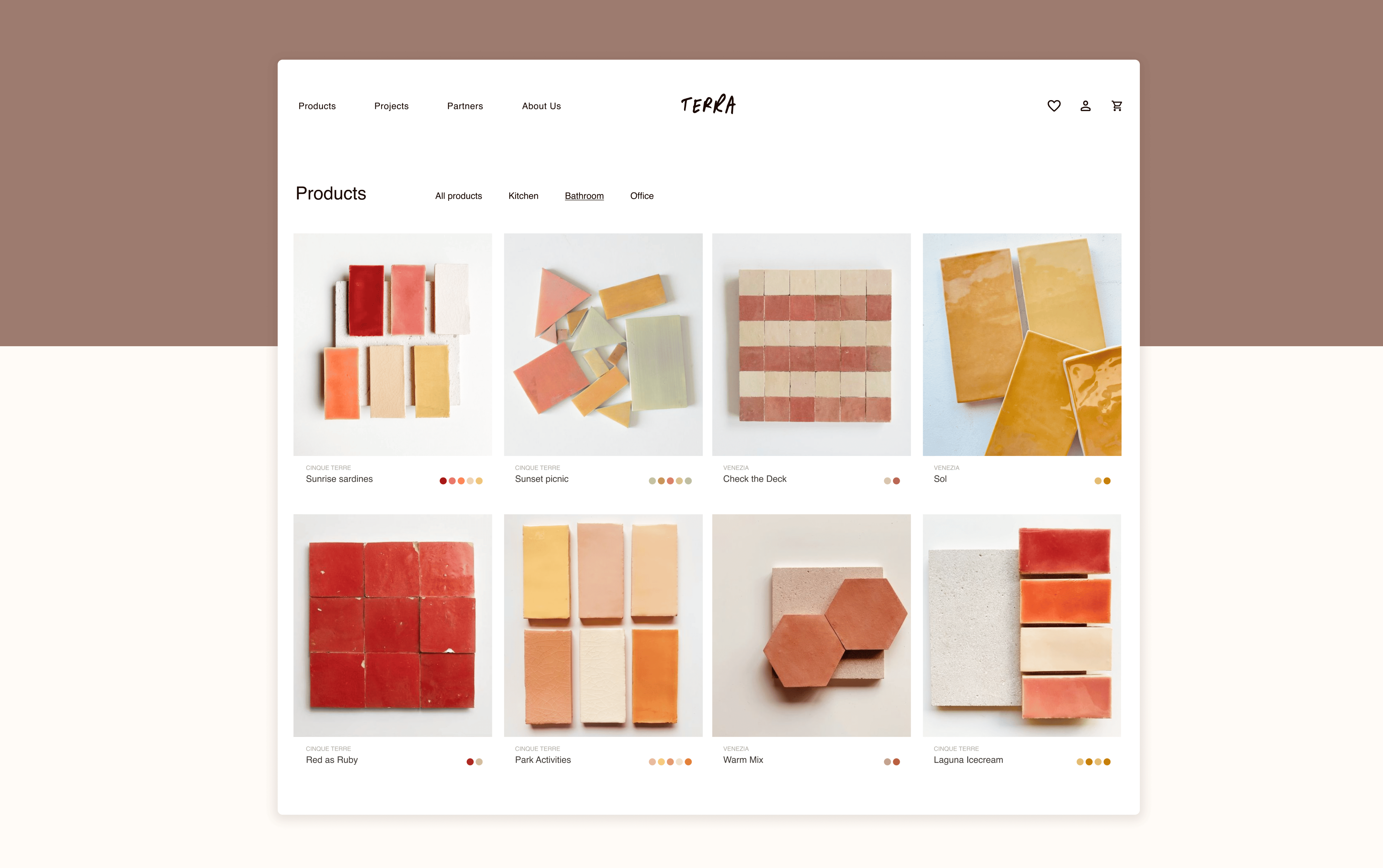1383x868 pixels.
Task: Pick the yellow swatch for Sunrise sardines
Action: click(479, 481)
